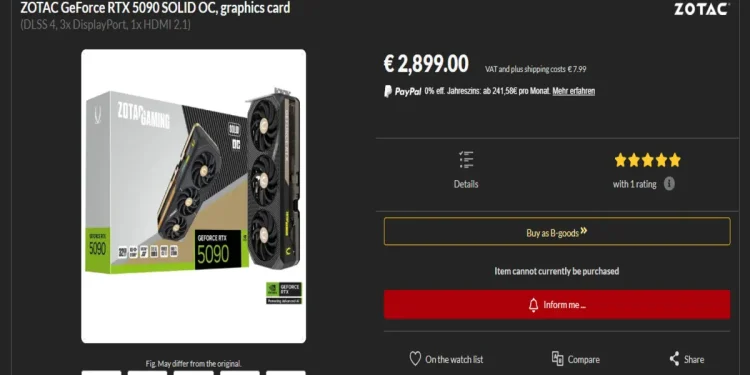Select the first product thumbnail below image
Image resolution: width=750 pixels, height=375 pixels.
(101, 373)
